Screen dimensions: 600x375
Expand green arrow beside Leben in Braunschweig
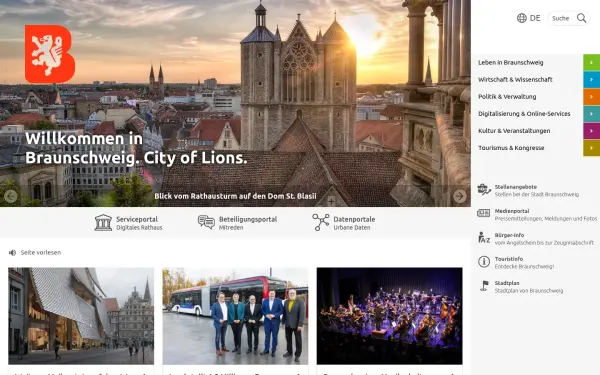click(591, 62)
